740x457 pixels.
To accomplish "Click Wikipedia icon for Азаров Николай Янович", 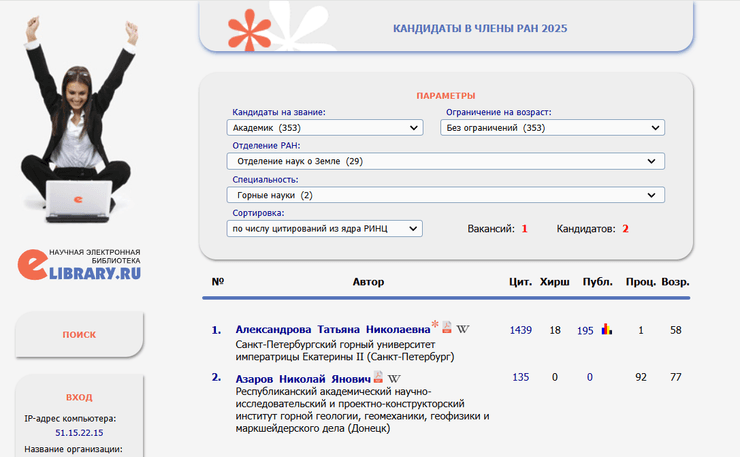I will coord(394,378).
